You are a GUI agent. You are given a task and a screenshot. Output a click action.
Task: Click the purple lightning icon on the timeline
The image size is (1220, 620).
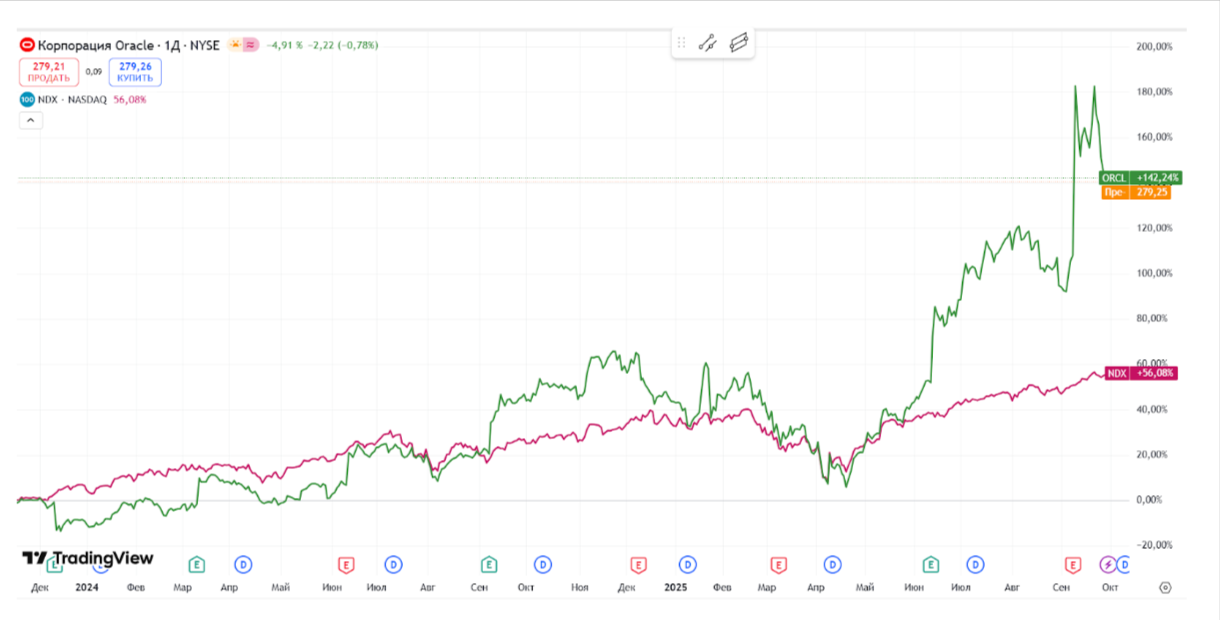[1107, 564]
